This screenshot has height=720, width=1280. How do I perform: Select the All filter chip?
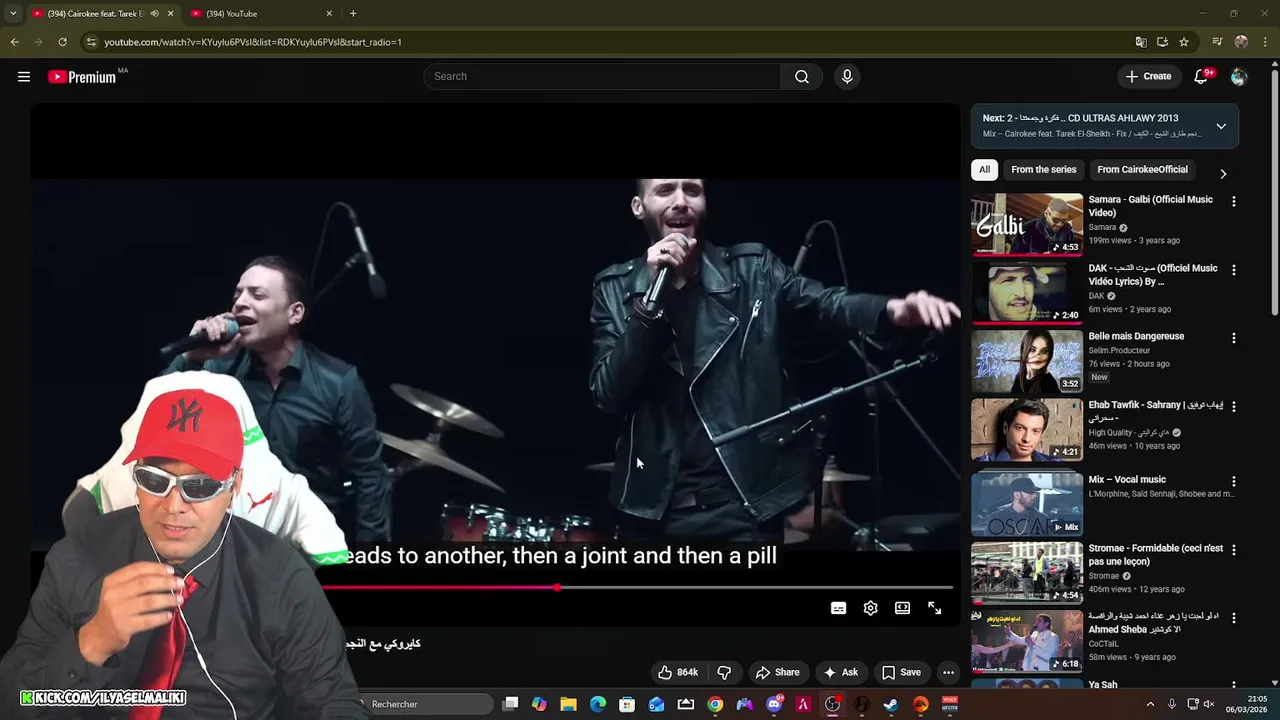coord(984,169)
